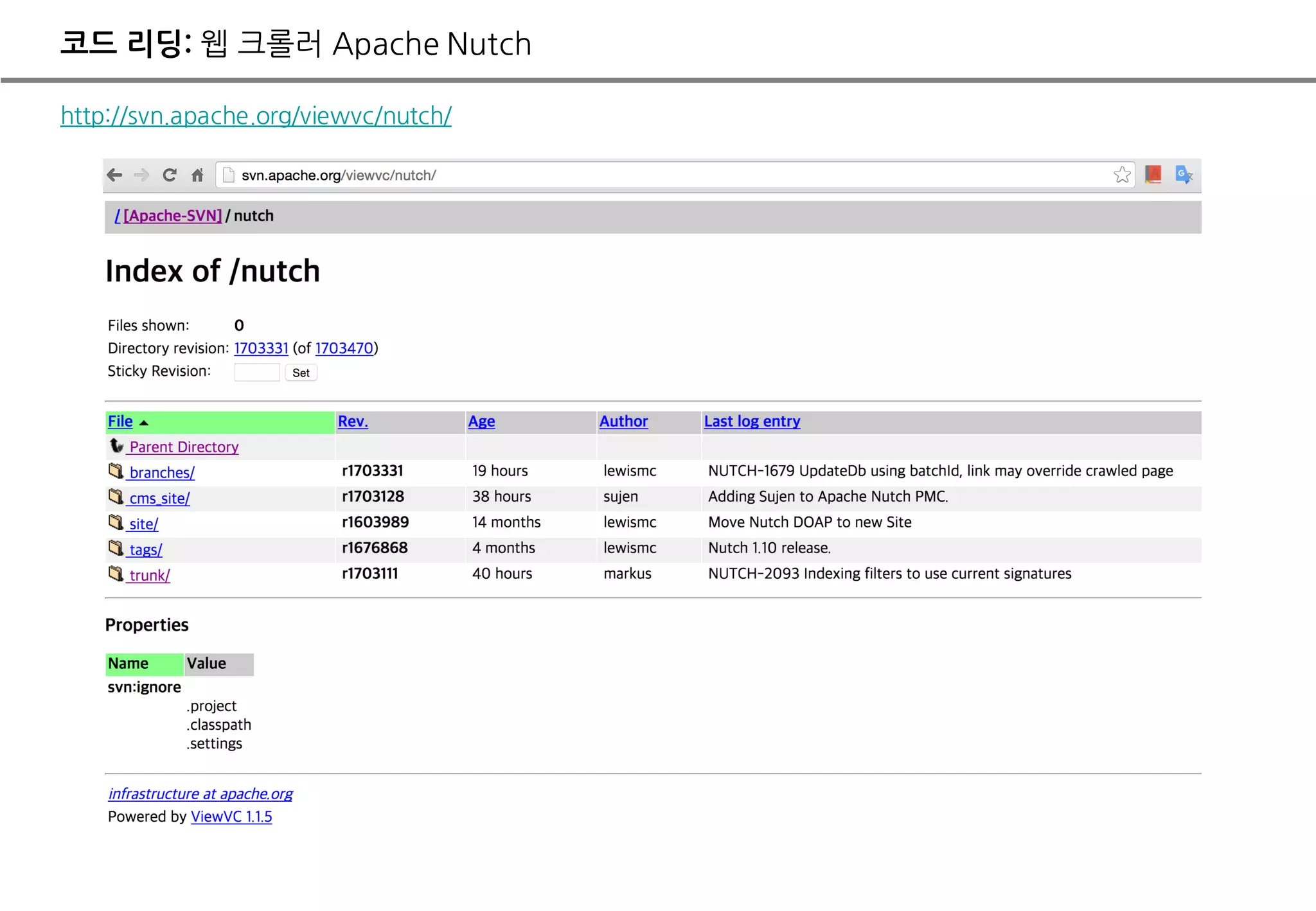Click revision r1703331
The width and height of the screenshot is (1316, 911).
(x=372, y=471)
